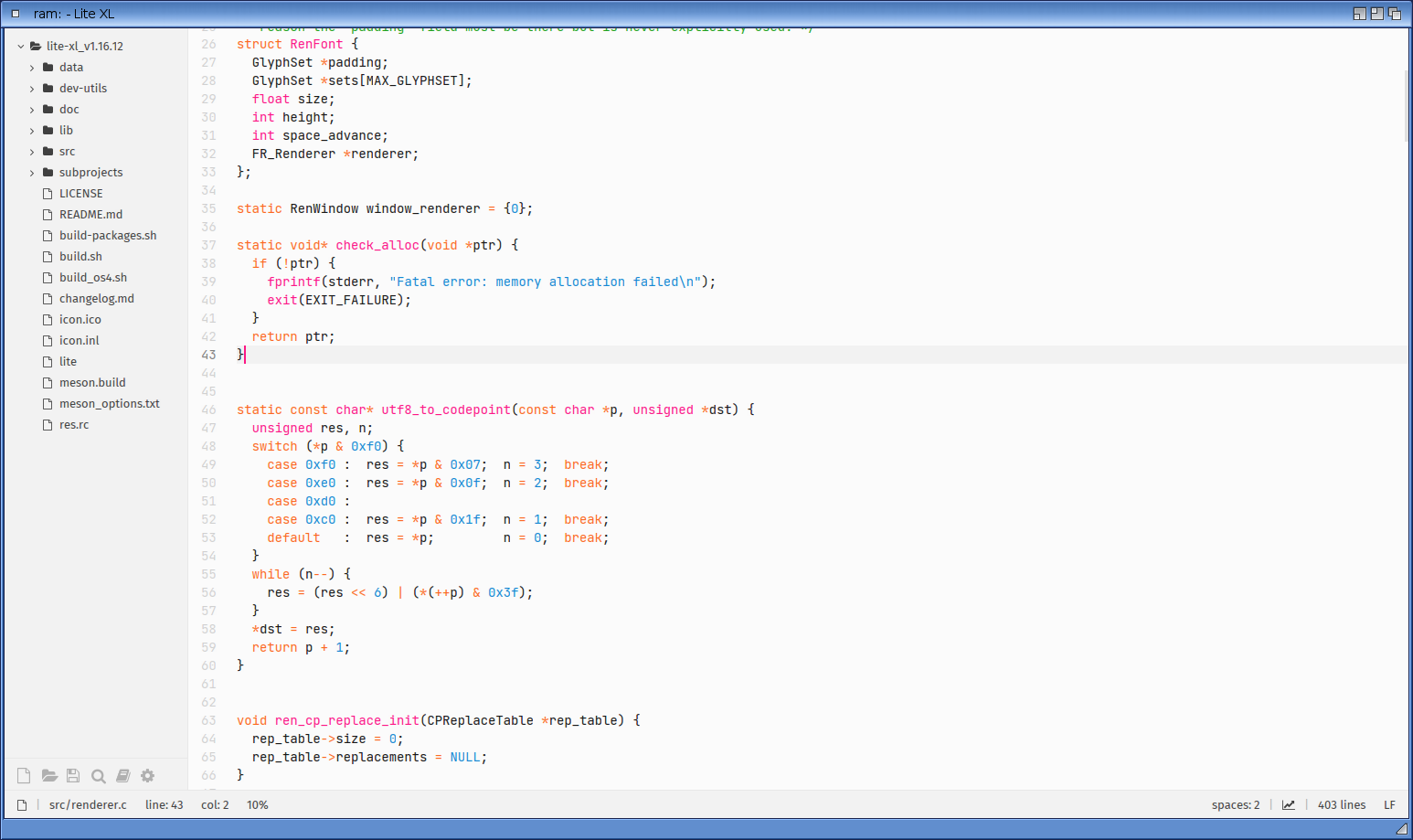Viewport: 1413px width, 840px height.
Task: Click the LF line ending indicator
Action: pyautogui.click(x=1389, y=805)
